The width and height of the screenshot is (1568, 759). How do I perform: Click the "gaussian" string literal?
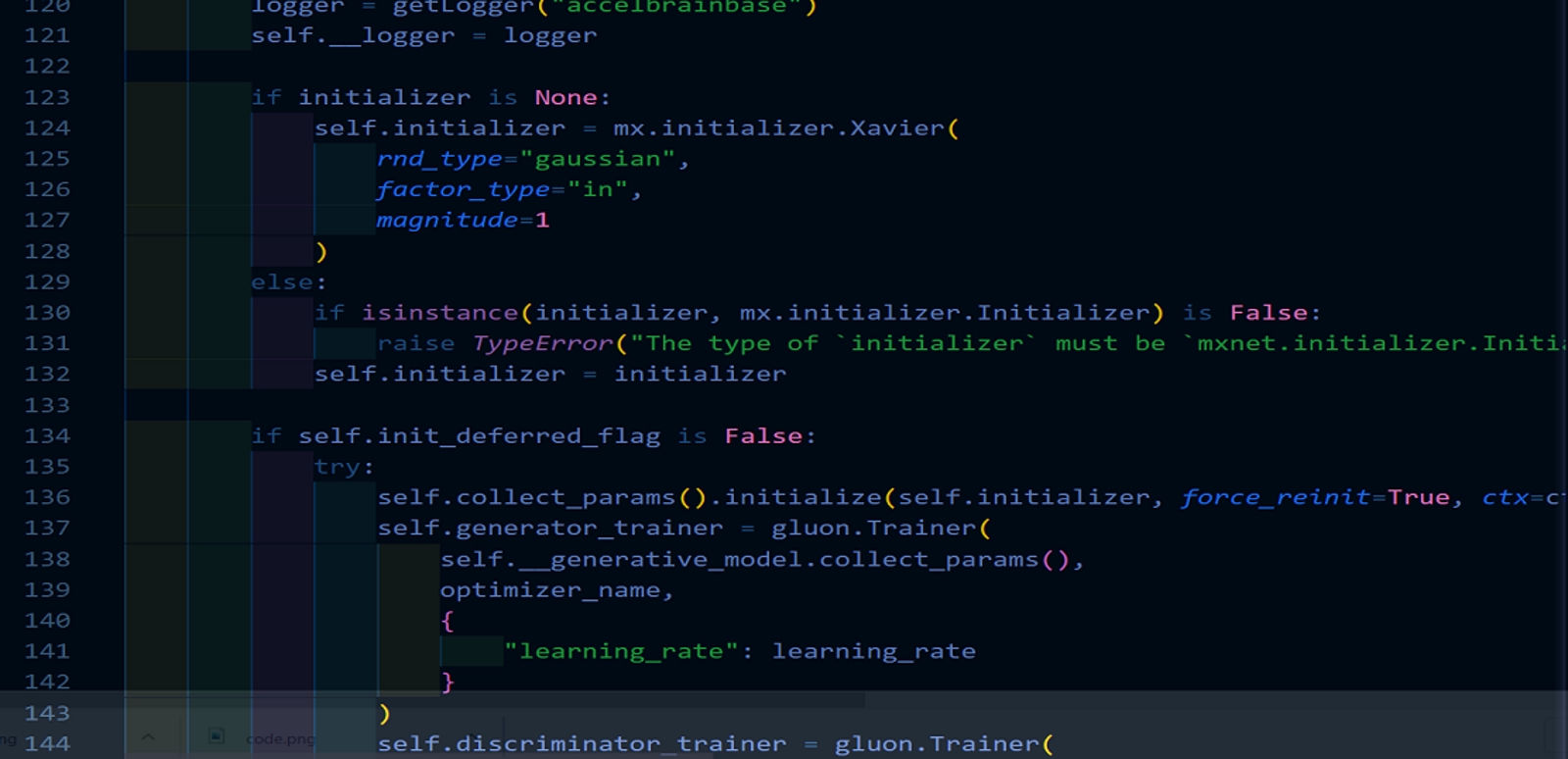point(597,159)
